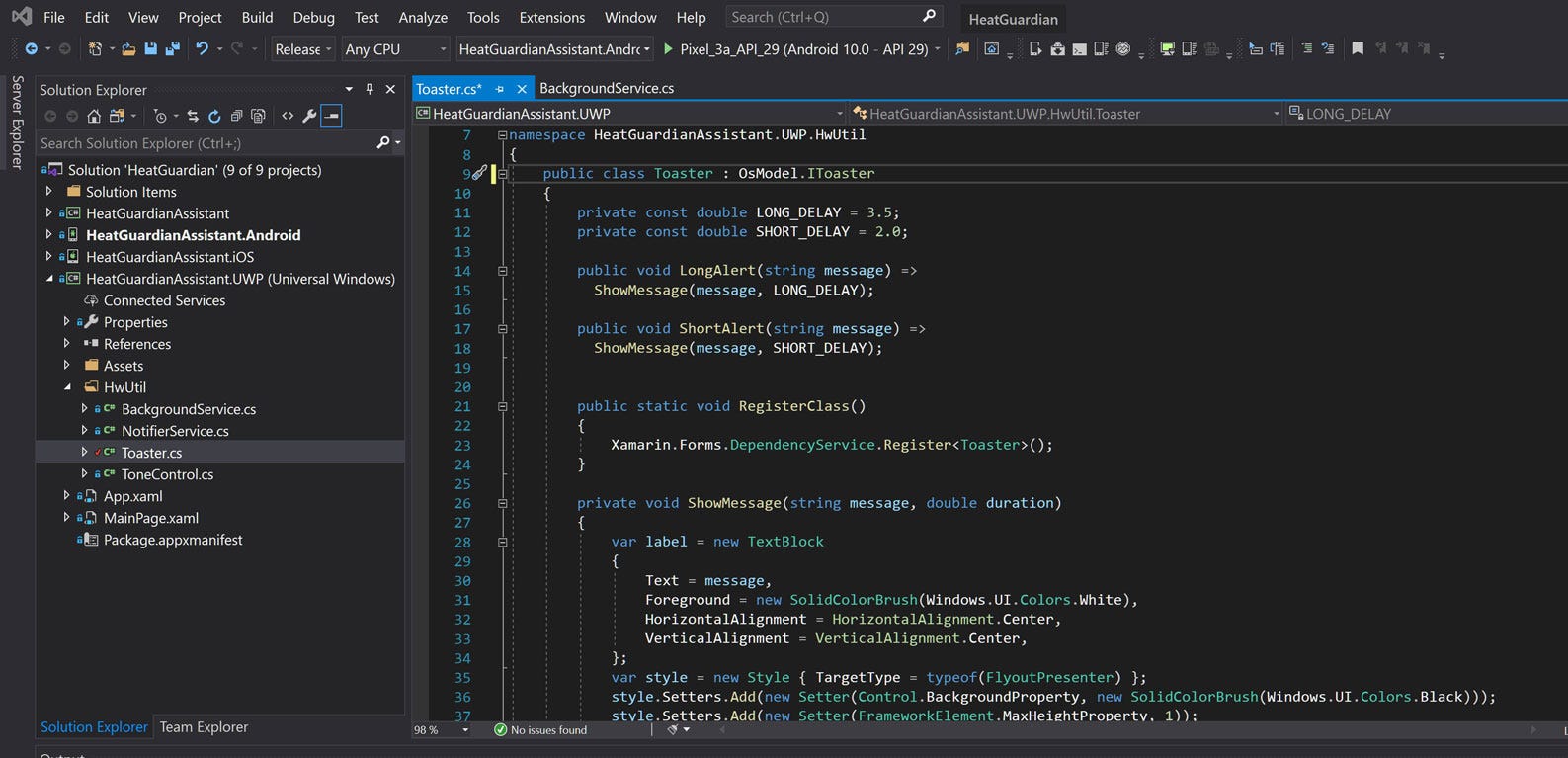1568x758 pixels.
Task: Click the Undo arrow in the toolbar
Action: tap(202, 48)
